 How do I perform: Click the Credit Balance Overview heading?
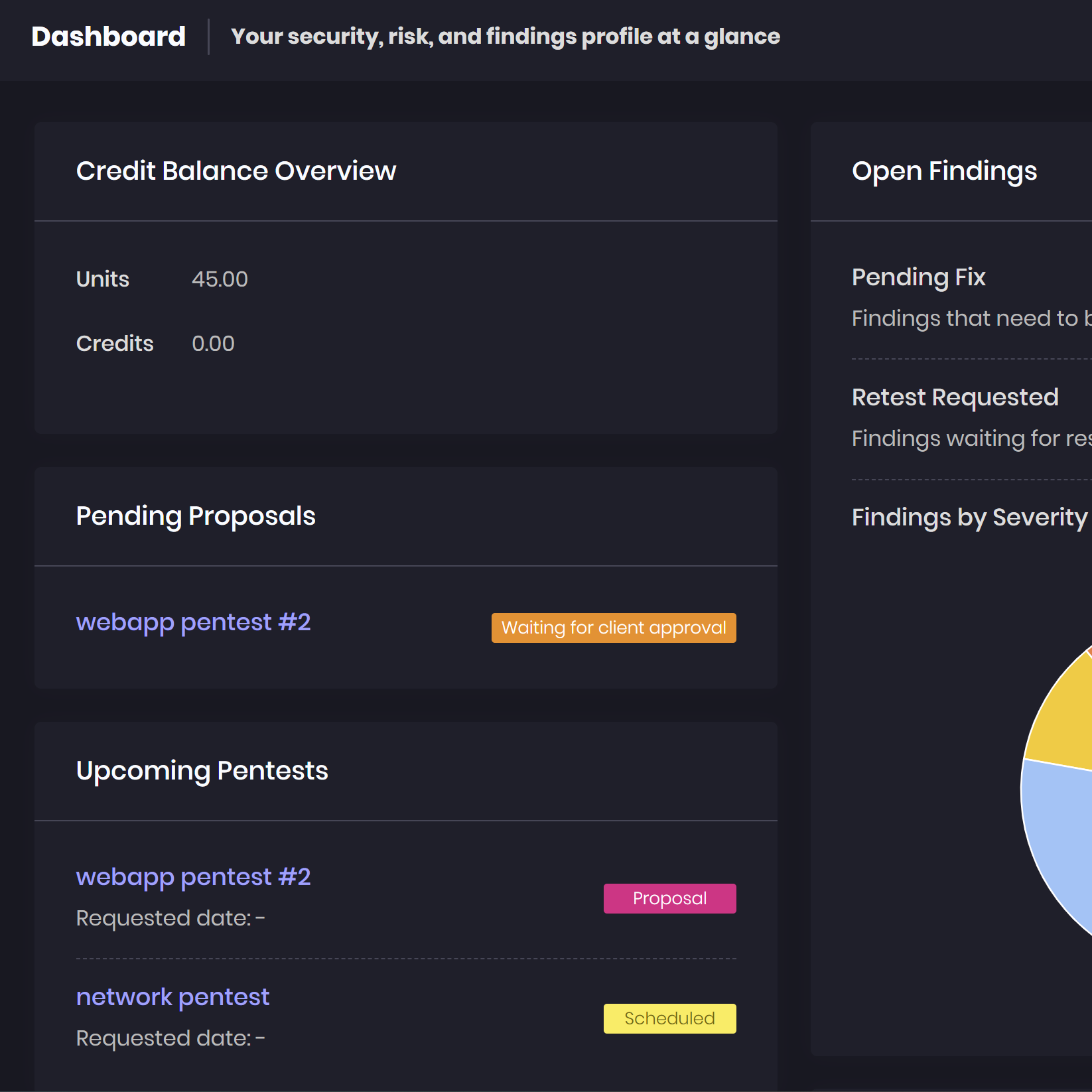point(236,171)
